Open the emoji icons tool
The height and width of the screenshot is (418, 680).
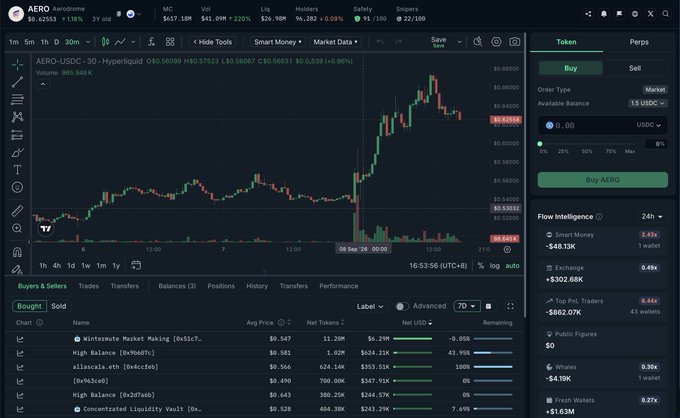[17, 187]
